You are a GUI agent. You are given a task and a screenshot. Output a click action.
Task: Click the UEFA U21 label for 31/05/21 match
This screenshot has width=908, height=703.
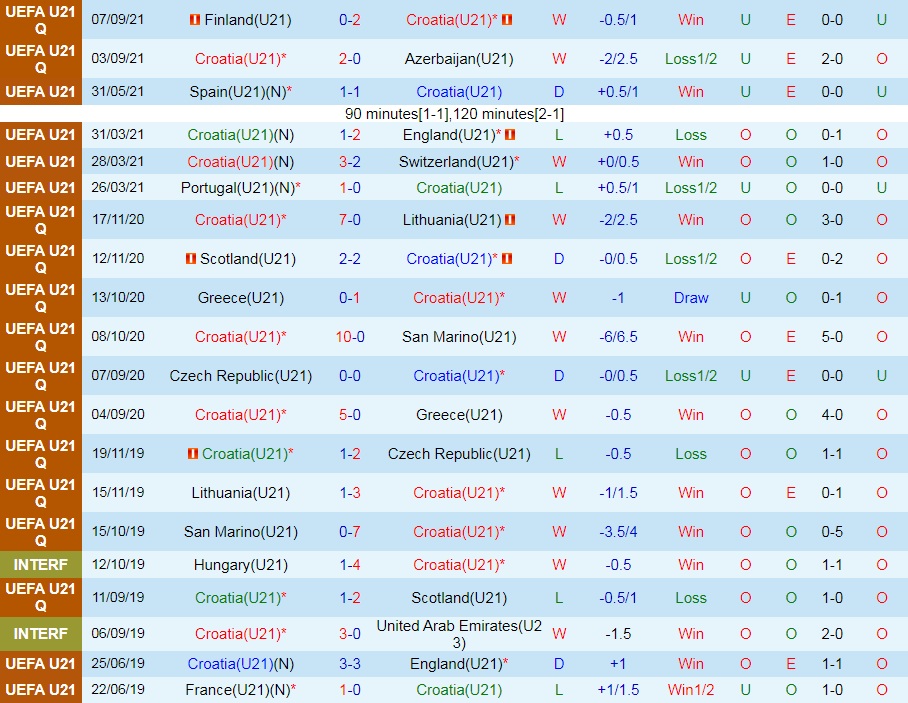41,92
